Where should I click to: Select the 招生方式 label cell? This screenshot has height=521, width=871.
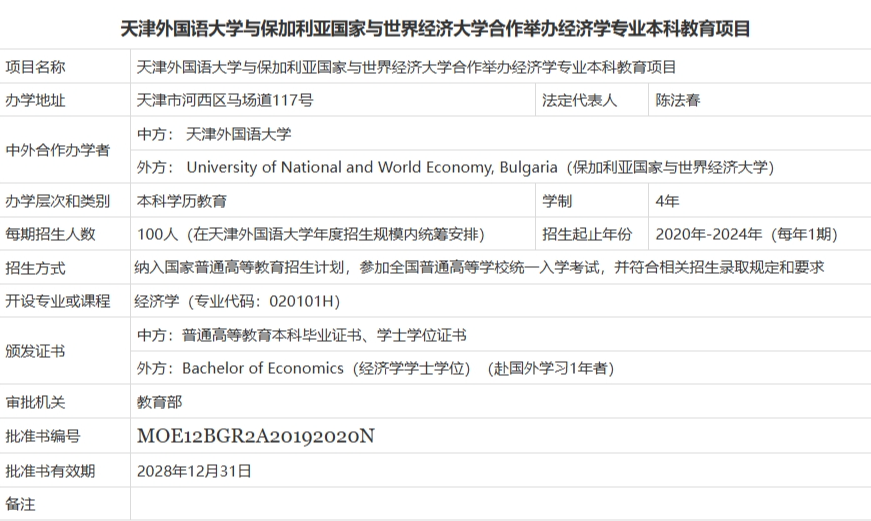(x=65, y=268)
